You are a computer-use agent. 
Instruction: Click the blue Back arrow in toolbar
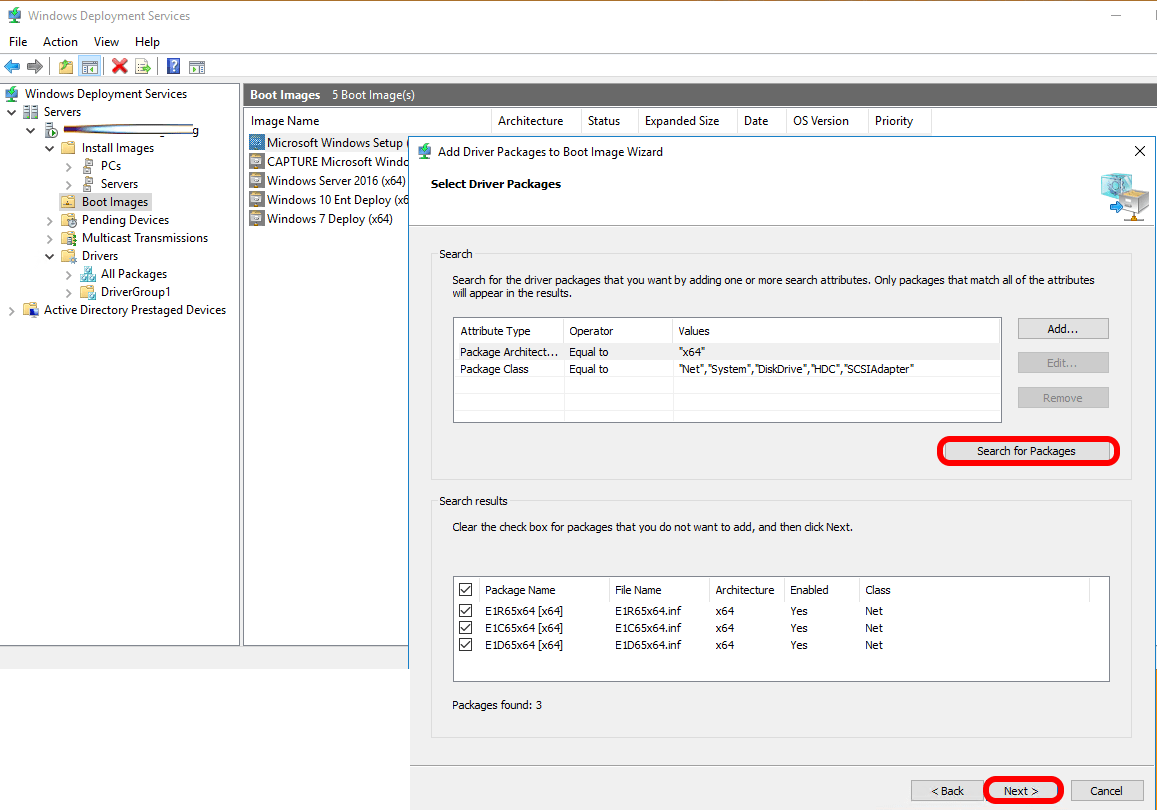12,67
